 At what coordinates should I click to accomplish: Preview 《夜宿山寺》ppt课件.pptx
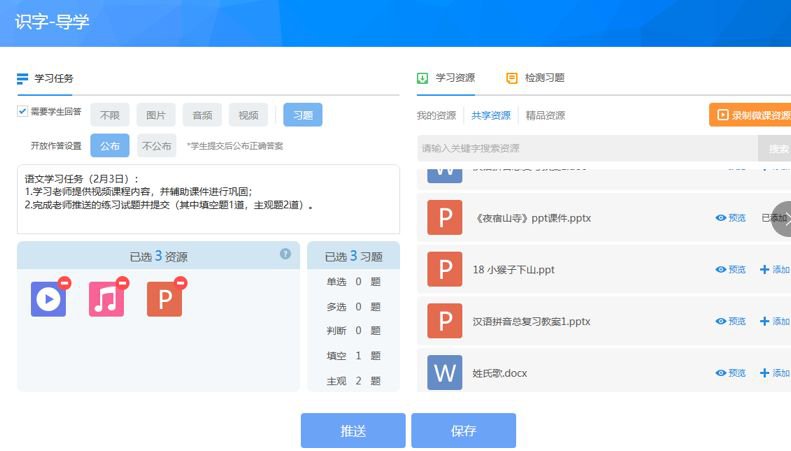coord(731,218)
